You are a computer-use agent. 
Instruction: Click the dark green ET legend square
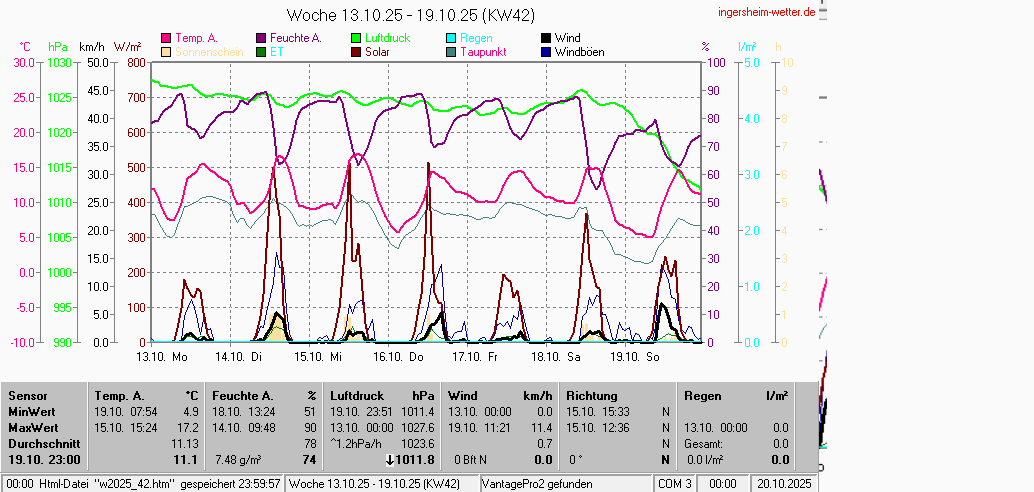point(262,52)
